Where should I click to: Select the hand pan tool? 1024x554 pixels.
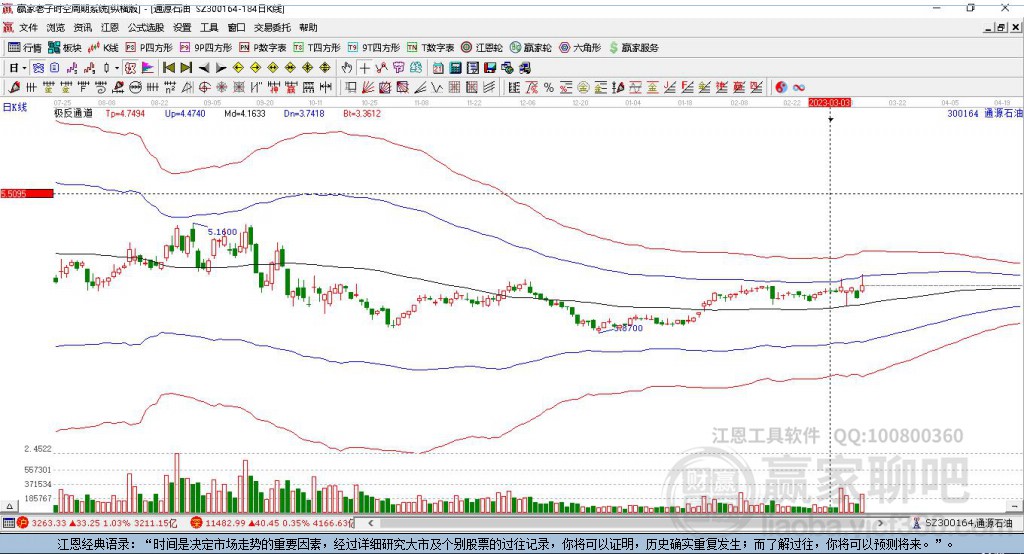tap(347, 68)
